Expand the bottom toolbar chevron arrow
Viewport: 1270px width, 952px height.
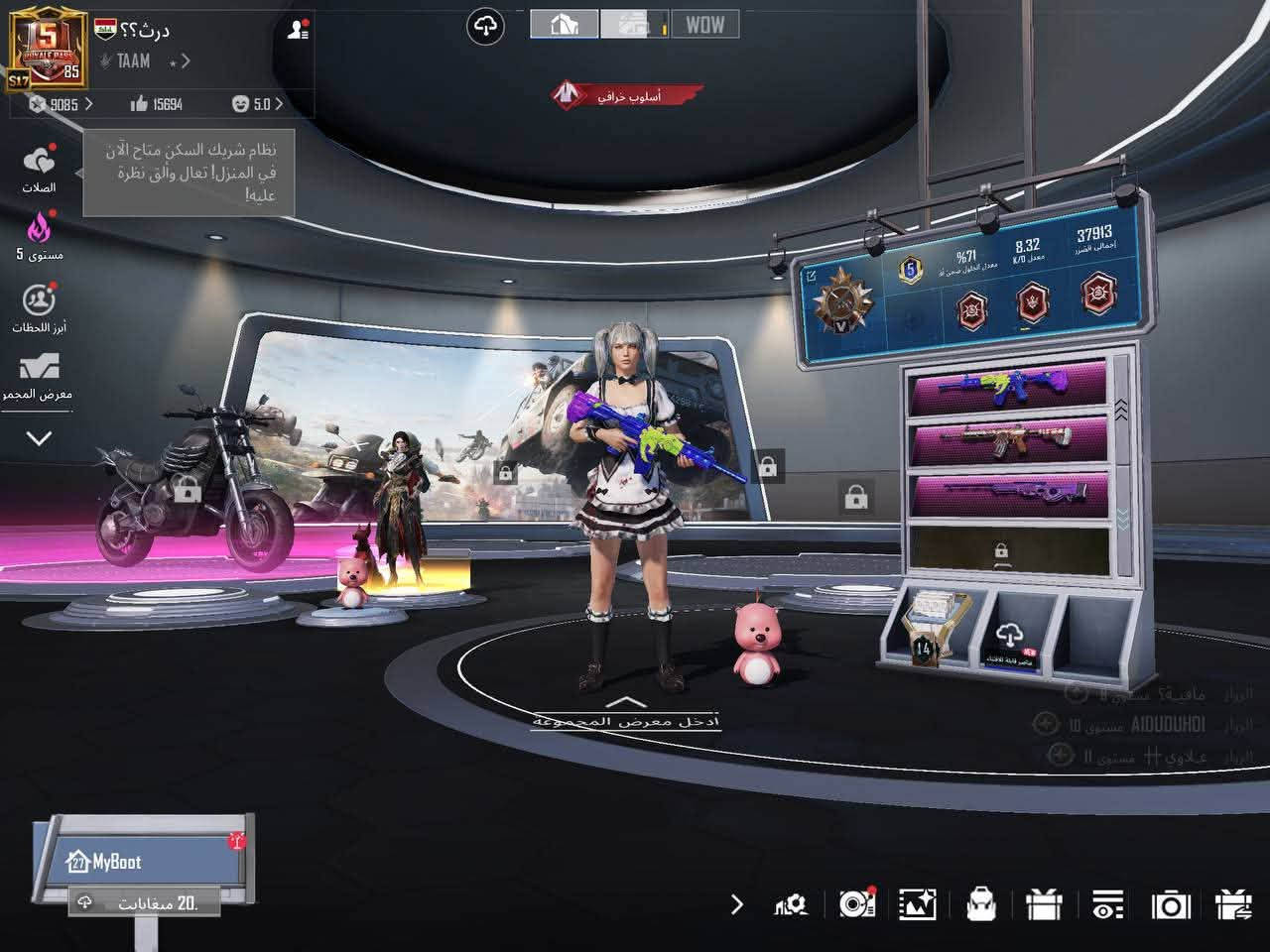point(736,904)
